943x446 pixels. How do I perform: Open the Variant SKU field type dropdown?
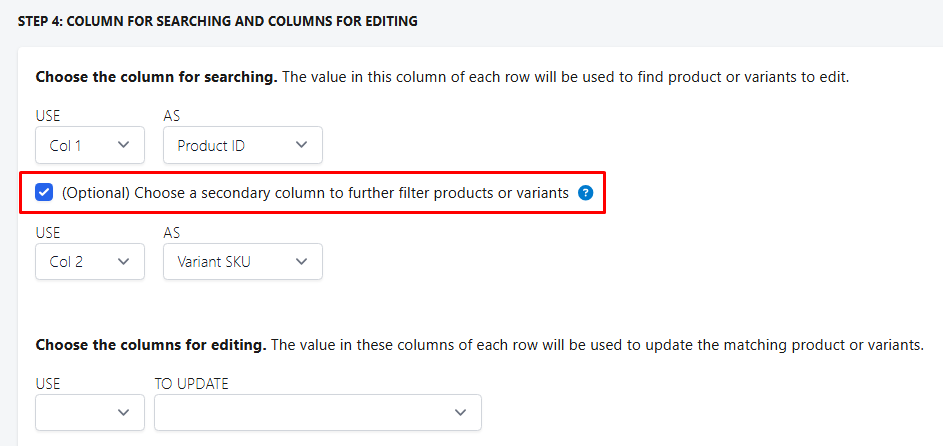click(242, 262)
